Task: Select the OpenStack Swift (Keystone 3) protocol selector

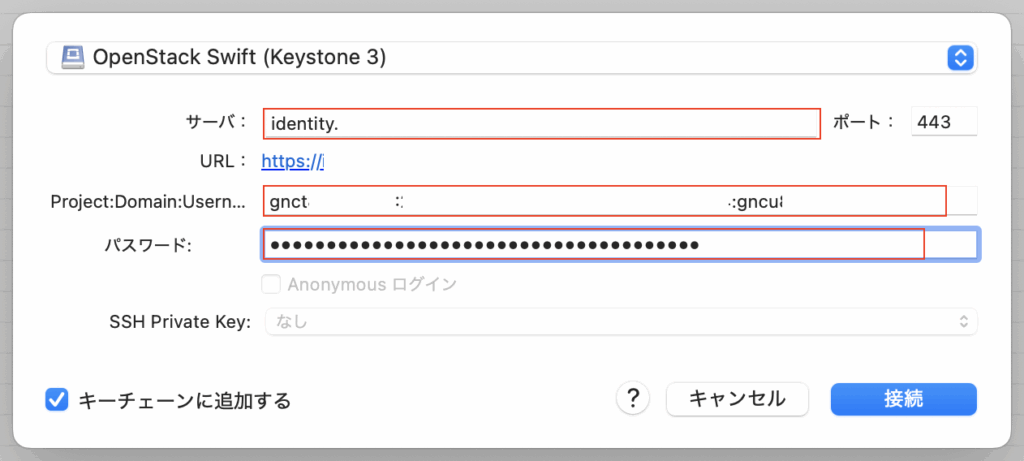Action: (x=511, y=57)
